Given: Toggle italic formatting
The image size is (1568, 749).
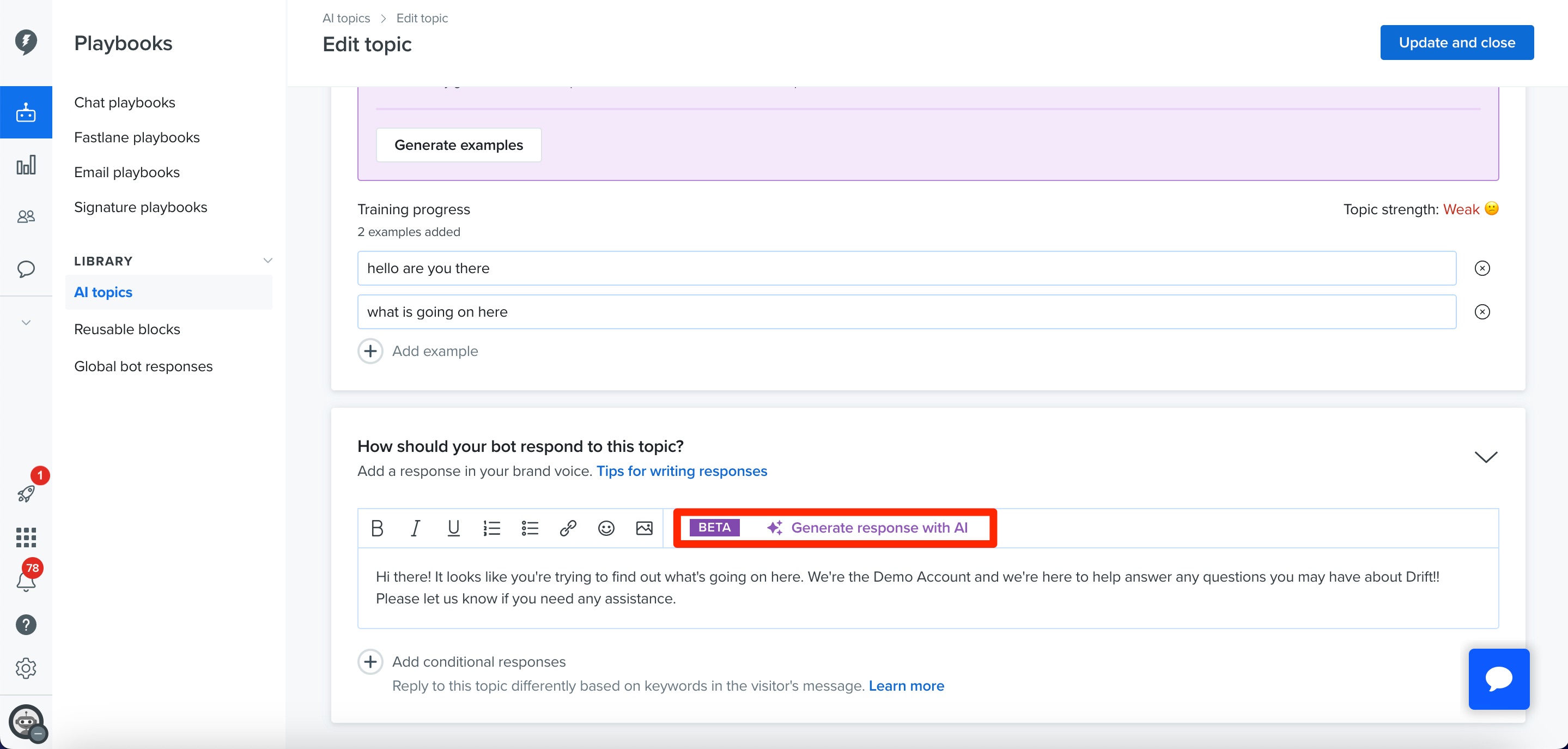Looking at the screenshot, I should 415,528.
